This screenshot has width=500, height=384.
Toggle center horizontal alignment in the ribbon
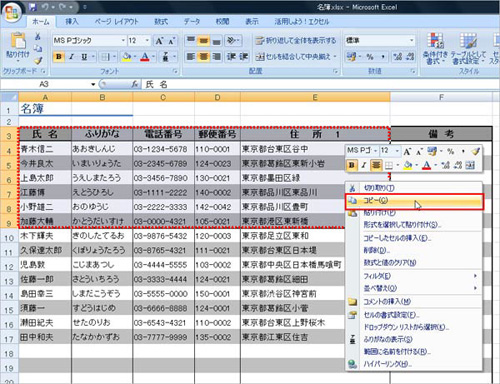coord(204,57)
